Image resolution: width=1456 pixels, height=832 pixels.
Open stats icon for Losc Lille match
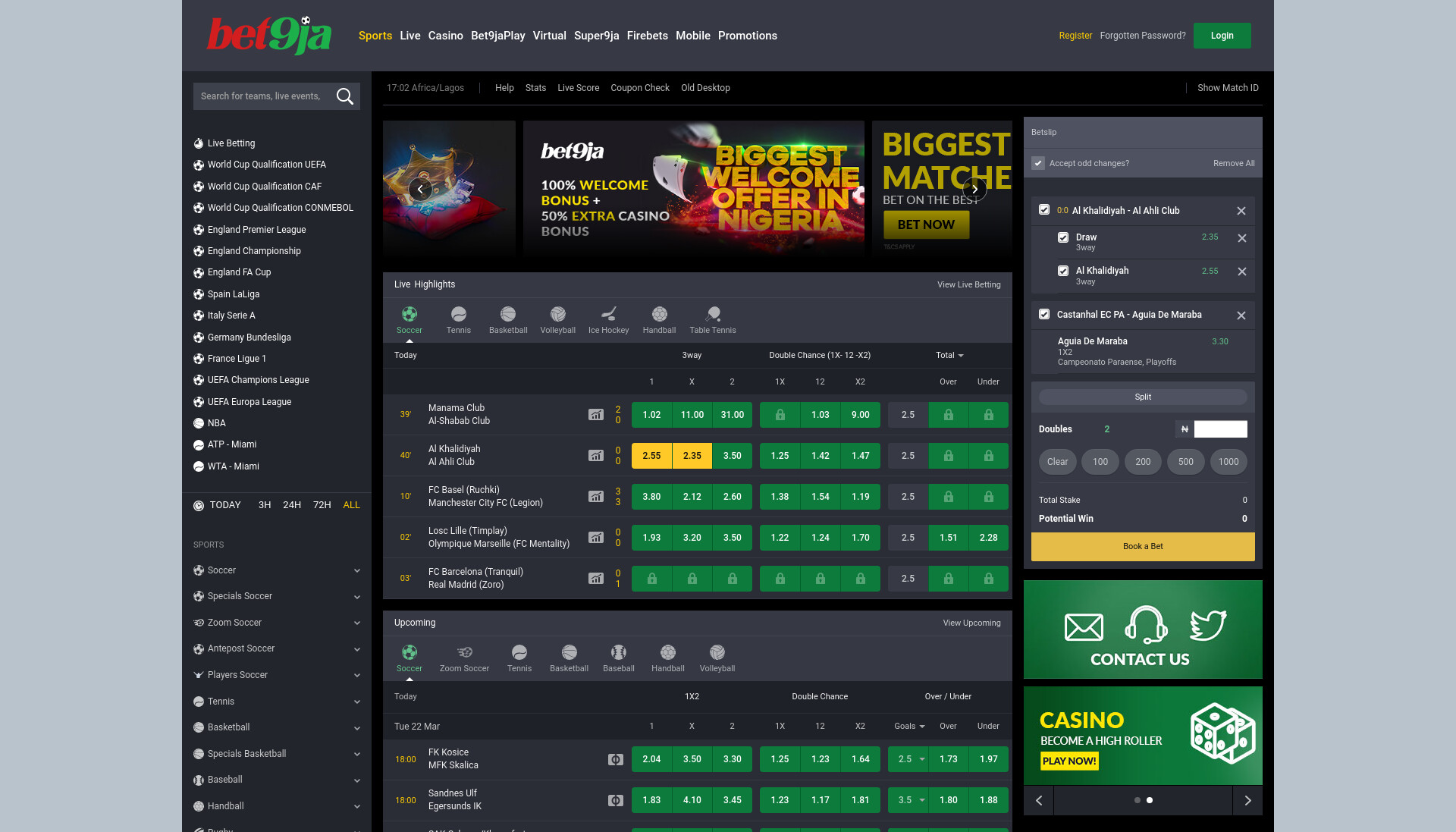tap(596, 538)
